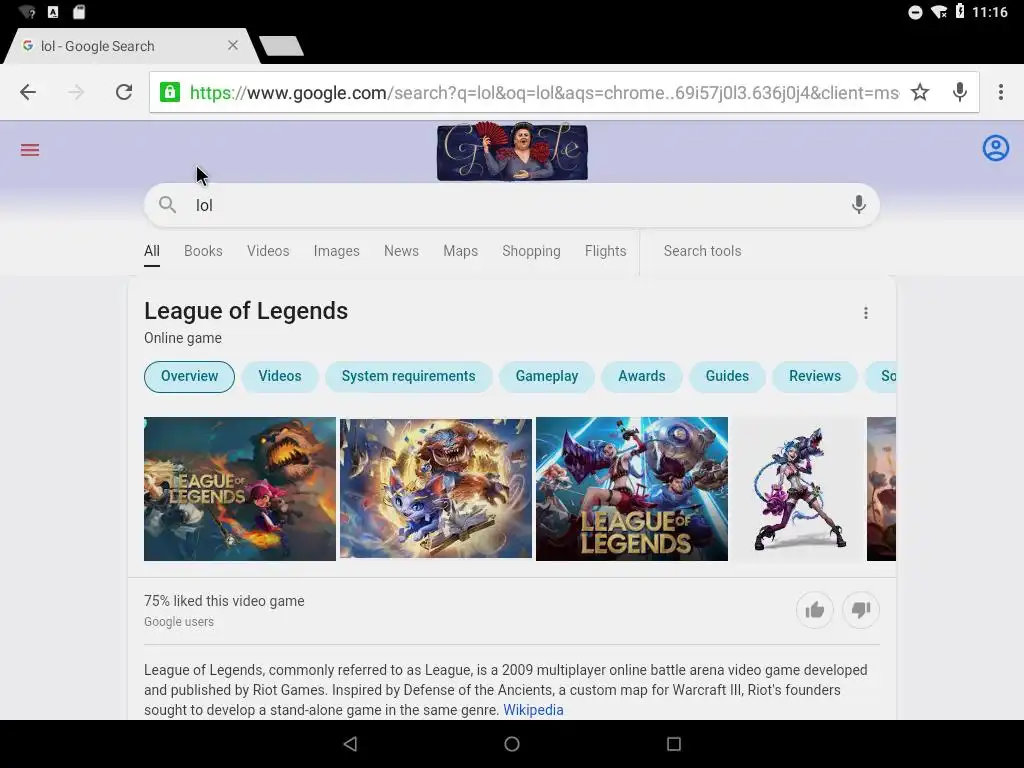
Task: Switch to News results
Action: (401, 251)
